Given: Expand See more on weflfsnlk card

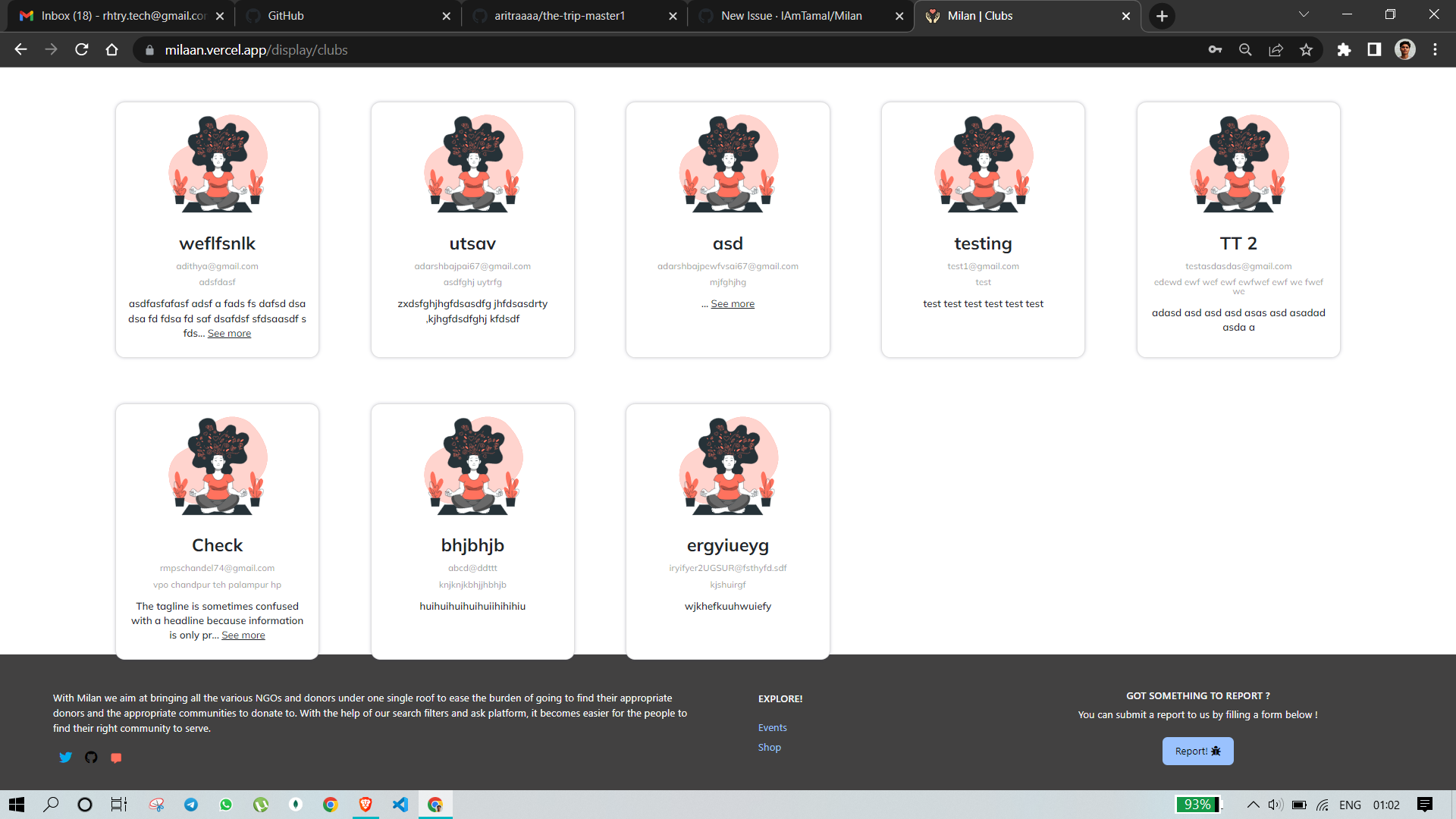Looking at the screenshot, I should (229, 334).
